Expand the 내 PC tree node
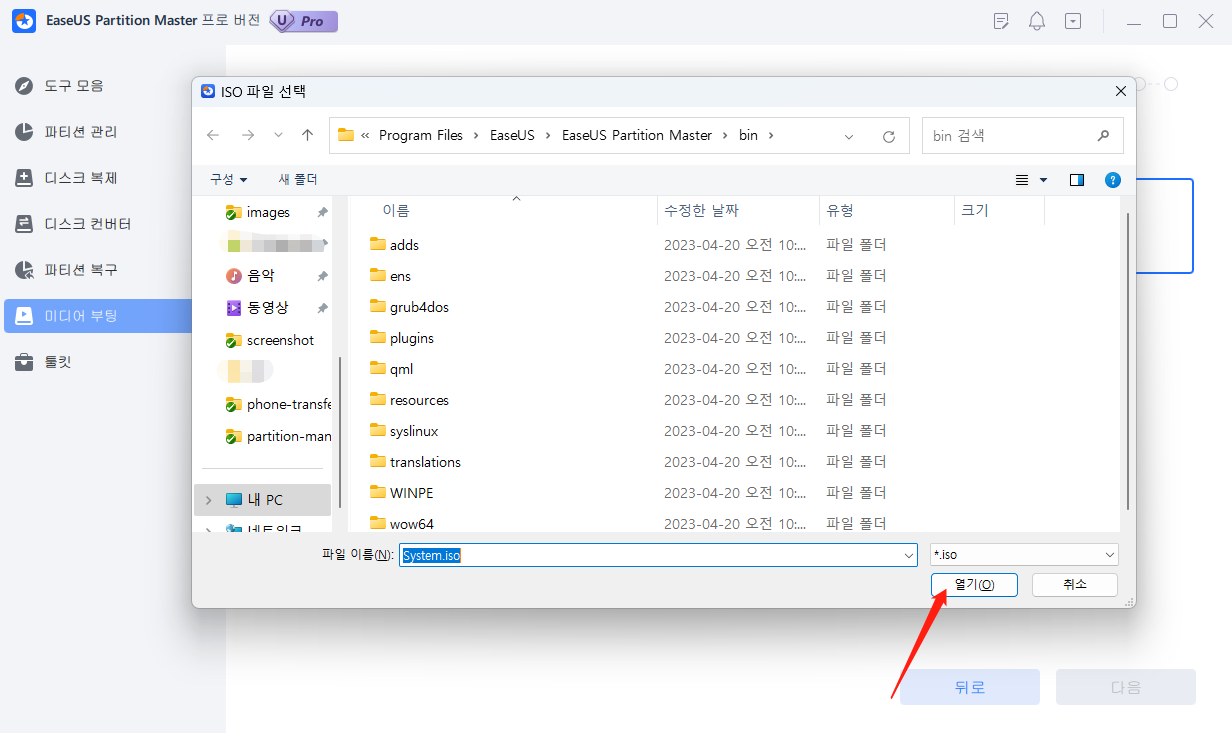The width and height of the screenshot is (1232, 733). click(208, 500)
